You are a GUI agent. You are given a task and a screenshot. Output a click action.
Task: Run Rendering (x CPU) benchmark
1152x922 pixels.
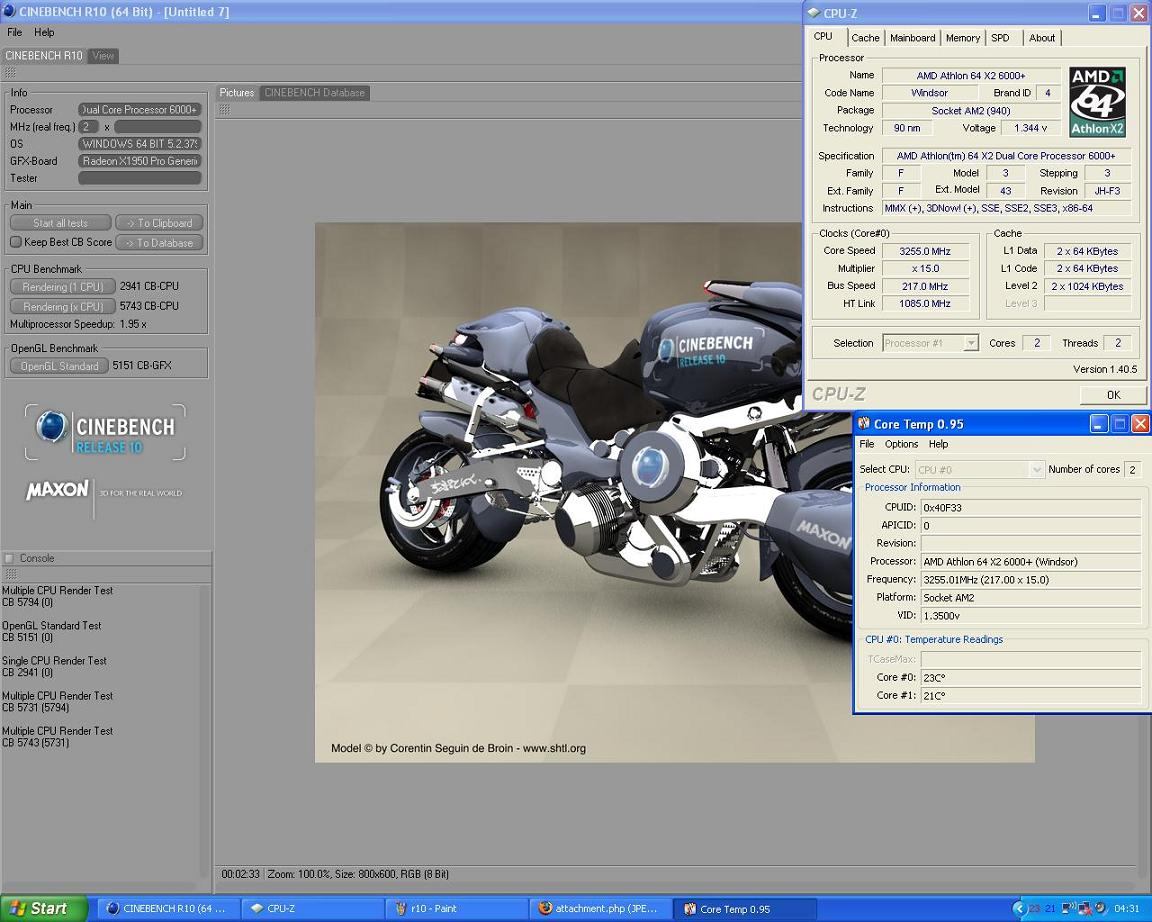tap(62, 306)
